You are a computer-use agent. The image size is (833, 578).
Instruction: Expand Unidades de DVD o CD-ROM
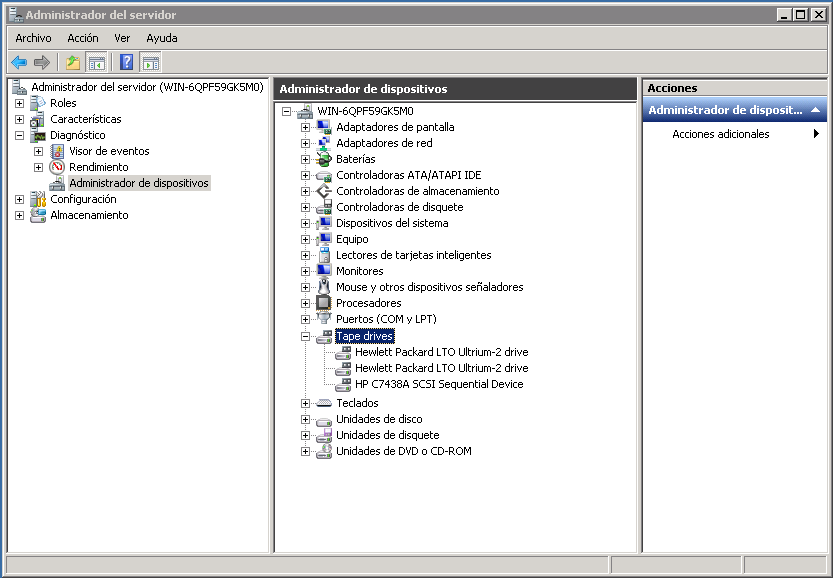[x=306, y=451]
